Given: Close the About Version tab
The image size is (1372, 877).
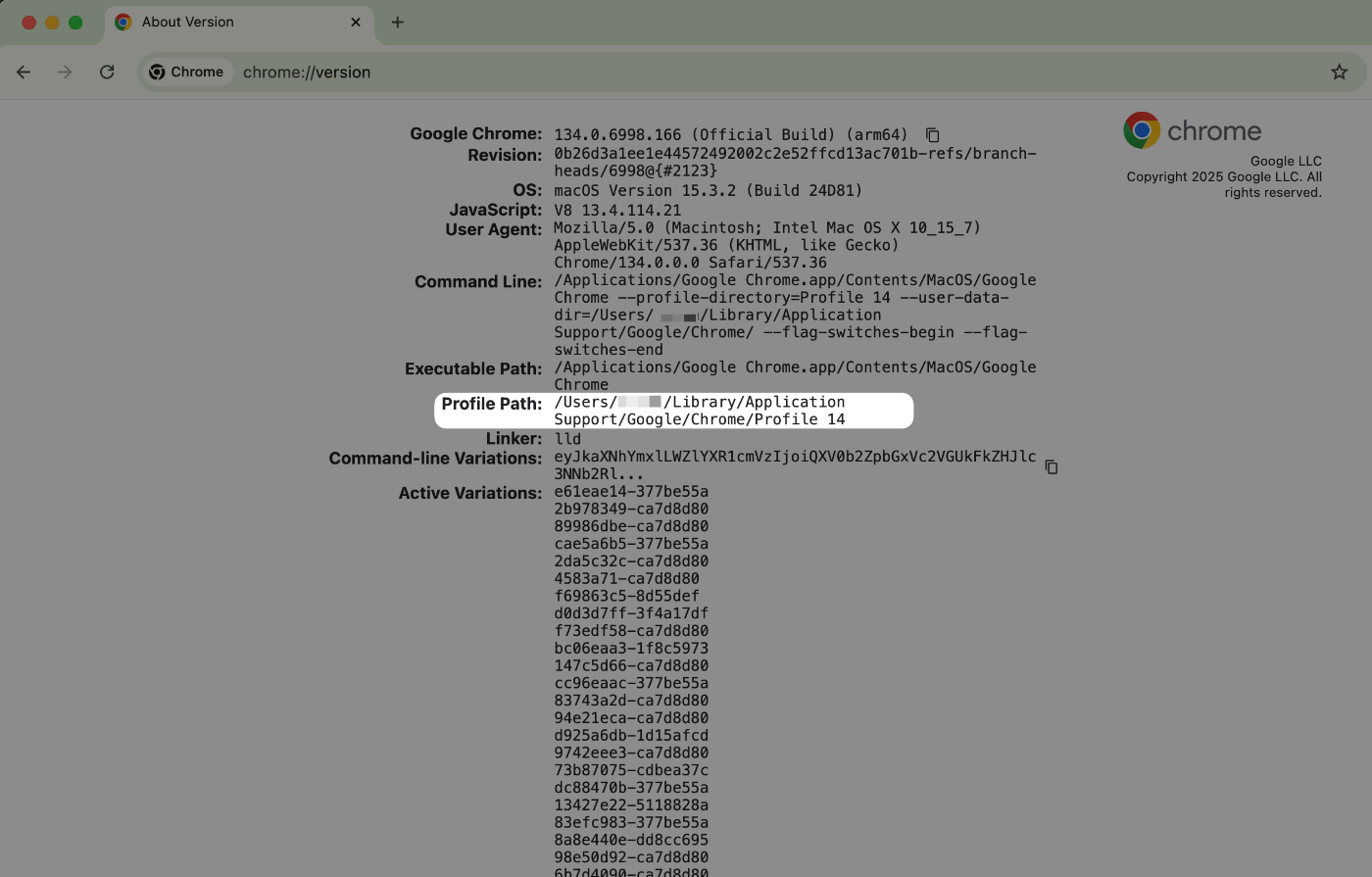Looking at the screenshot, I should point(356,22).
